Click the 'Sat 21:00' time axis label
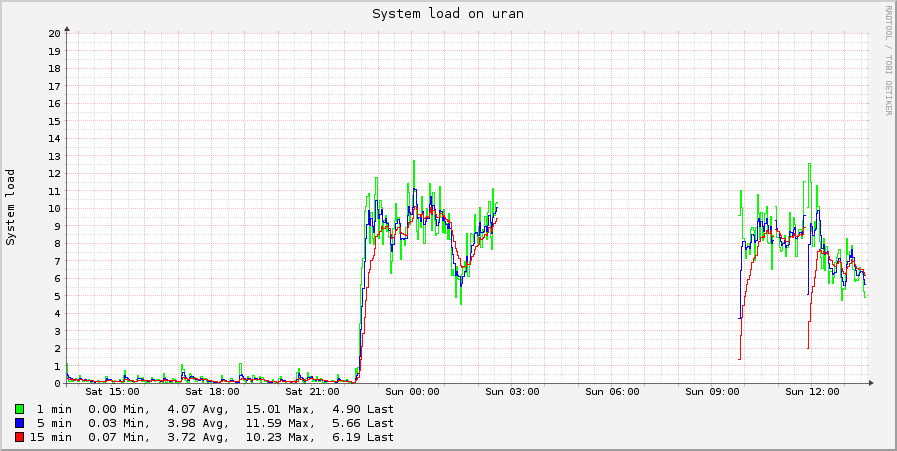The height and width of the screenshot is (451, 897). coord(312,392)
